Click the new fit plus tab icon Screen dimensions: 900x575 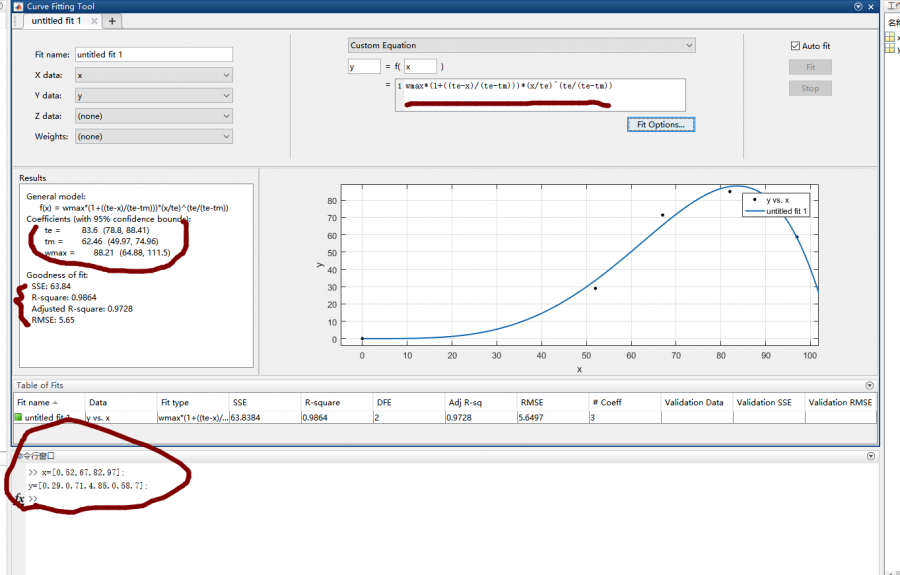click(x=112, y=21)
